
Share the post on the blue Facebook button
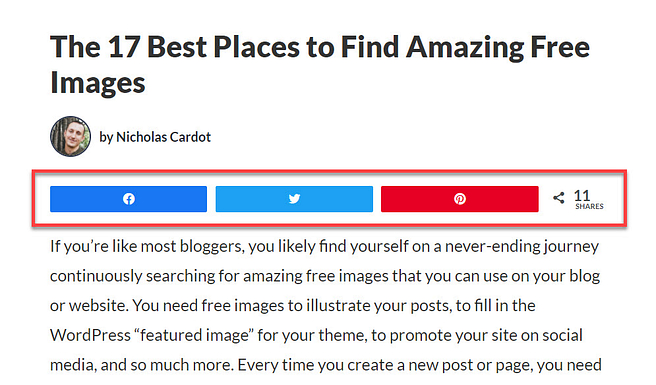[128, 199]
